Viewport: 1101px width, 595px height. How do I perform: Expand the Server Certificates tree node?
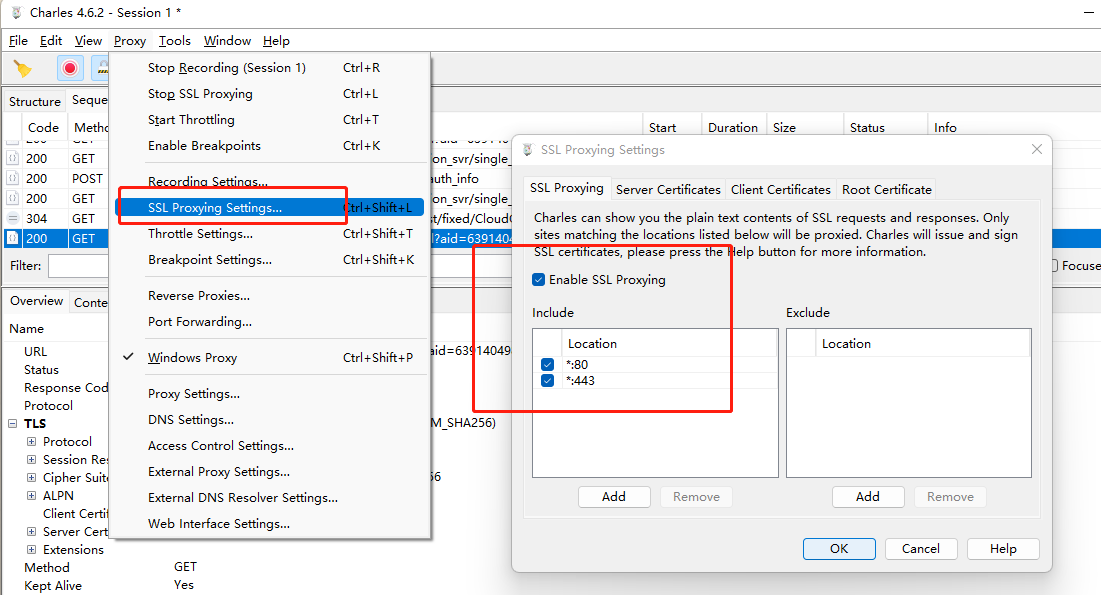pyautogui.click(x=32, y=532)
